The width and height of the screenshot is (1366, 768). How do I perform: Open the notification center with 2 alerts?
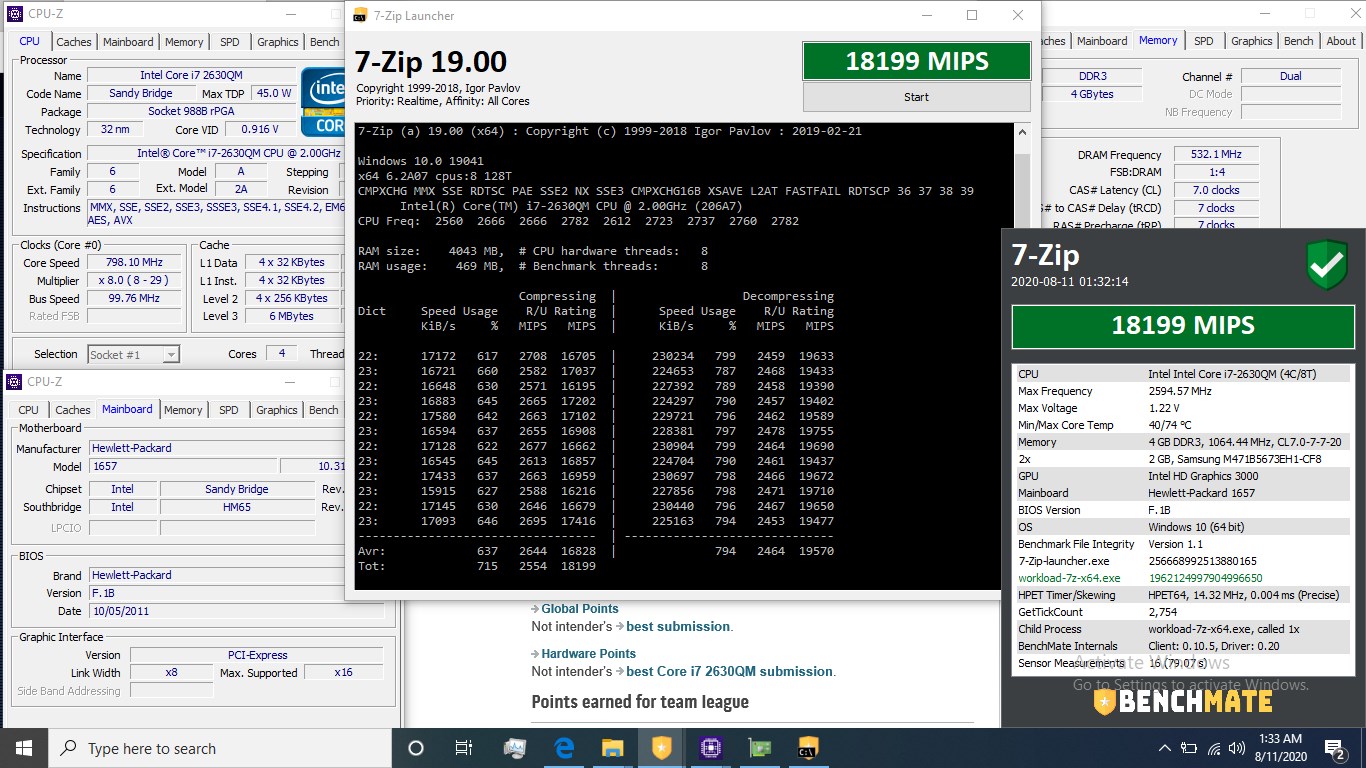click(1335, 748)
